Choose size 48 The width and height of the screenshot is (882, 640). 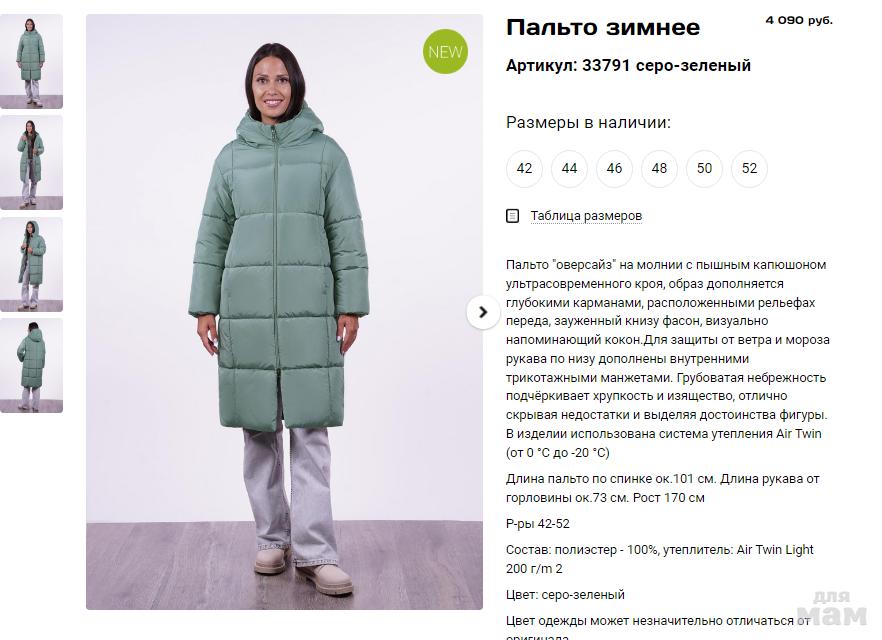point(659,168)
